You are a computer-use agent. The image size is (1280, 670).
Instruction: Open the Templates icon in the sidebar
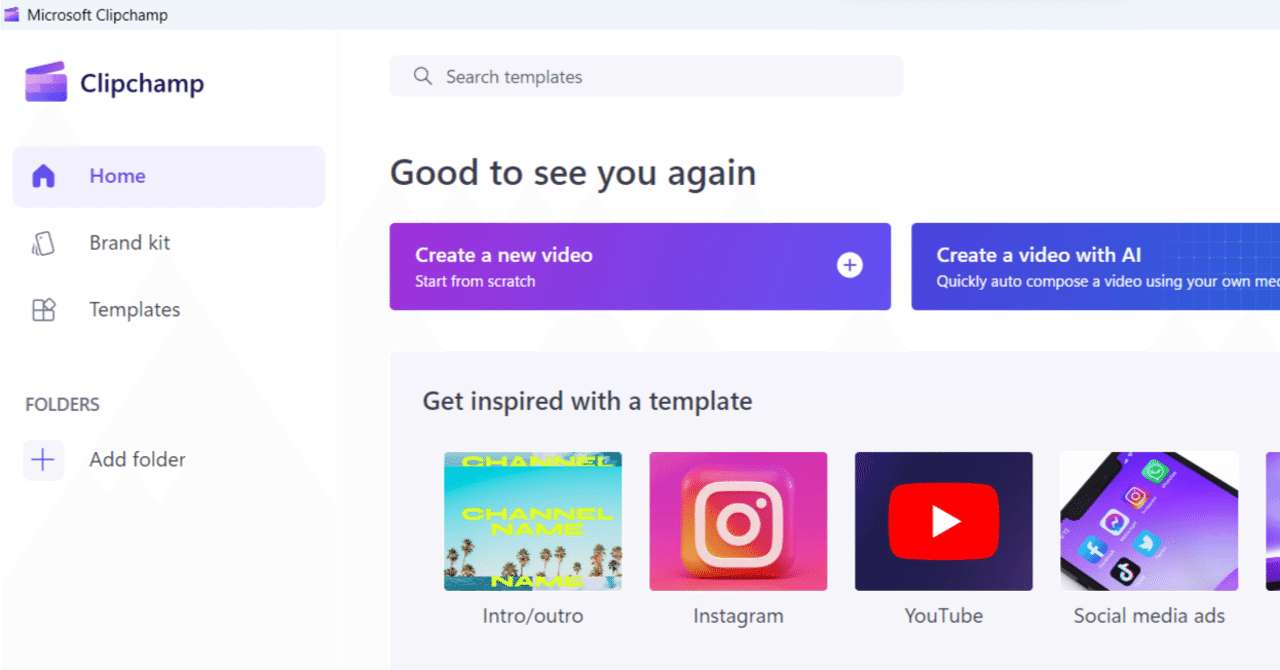44,309
